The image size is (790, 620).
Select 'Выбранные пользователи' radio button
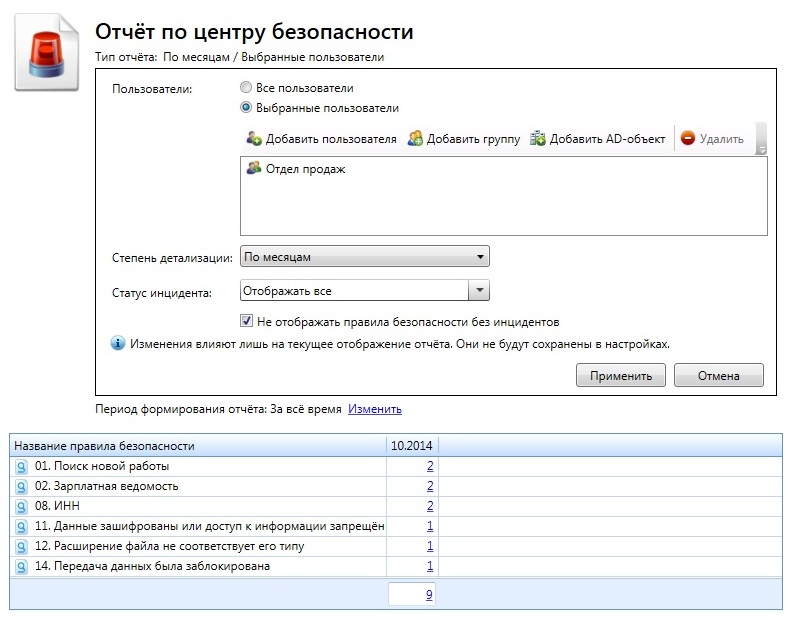coord(246,108)
